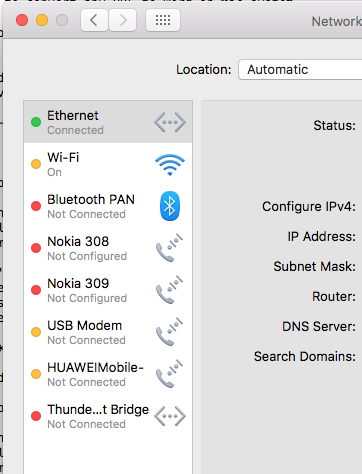
Task: Click the Network window title
Action: click(x=337, y=21)
